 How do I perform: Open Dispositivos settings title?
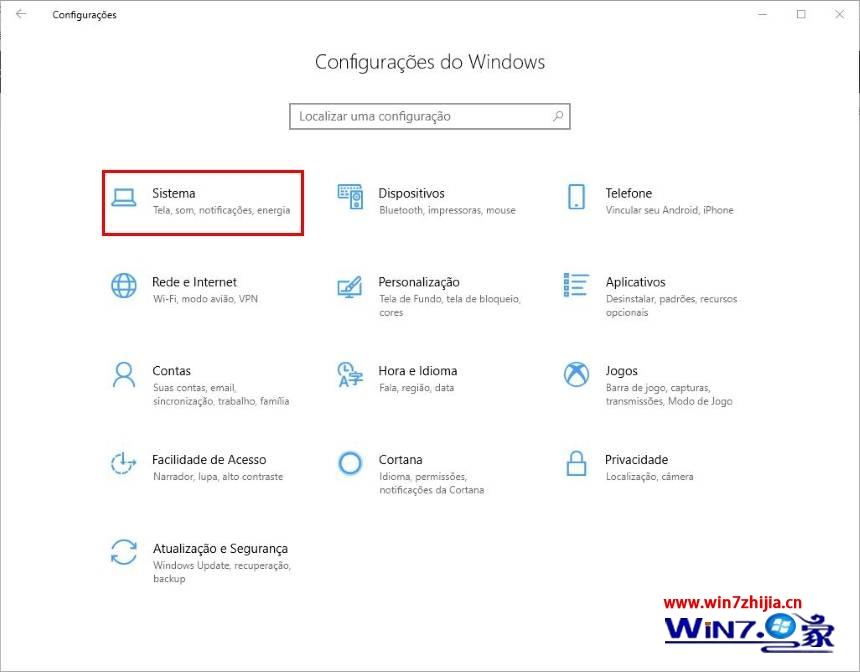[411, 193]
